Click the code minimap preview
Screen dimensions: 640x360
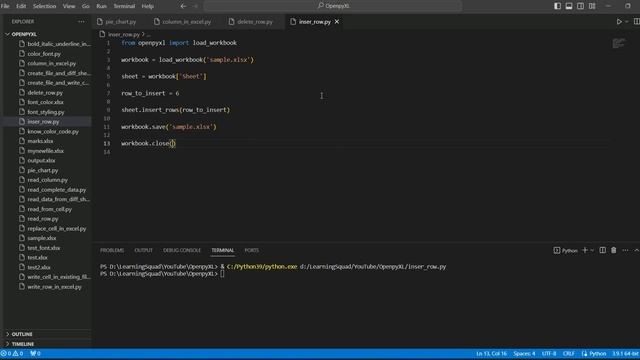pos(618,43)
